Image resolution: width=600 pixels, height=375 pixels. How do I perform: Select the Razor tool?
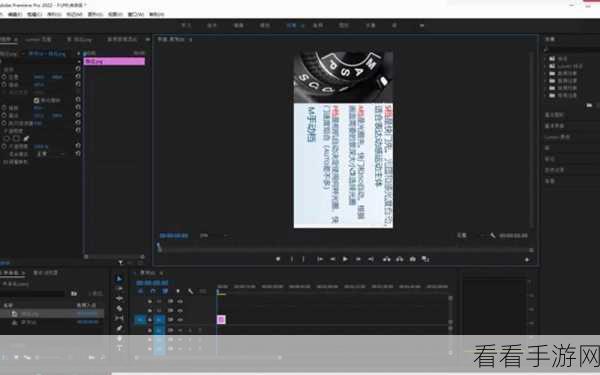coord(119,308)
